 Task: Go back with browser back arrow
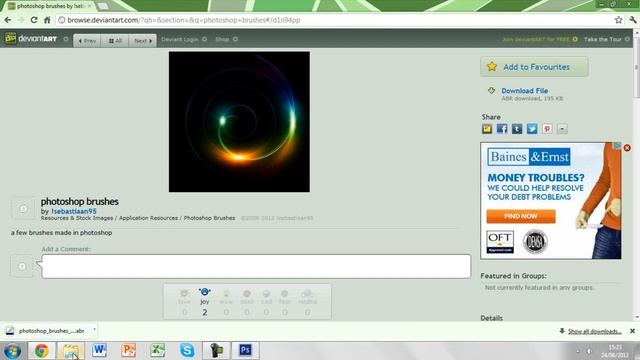point(8,20)
